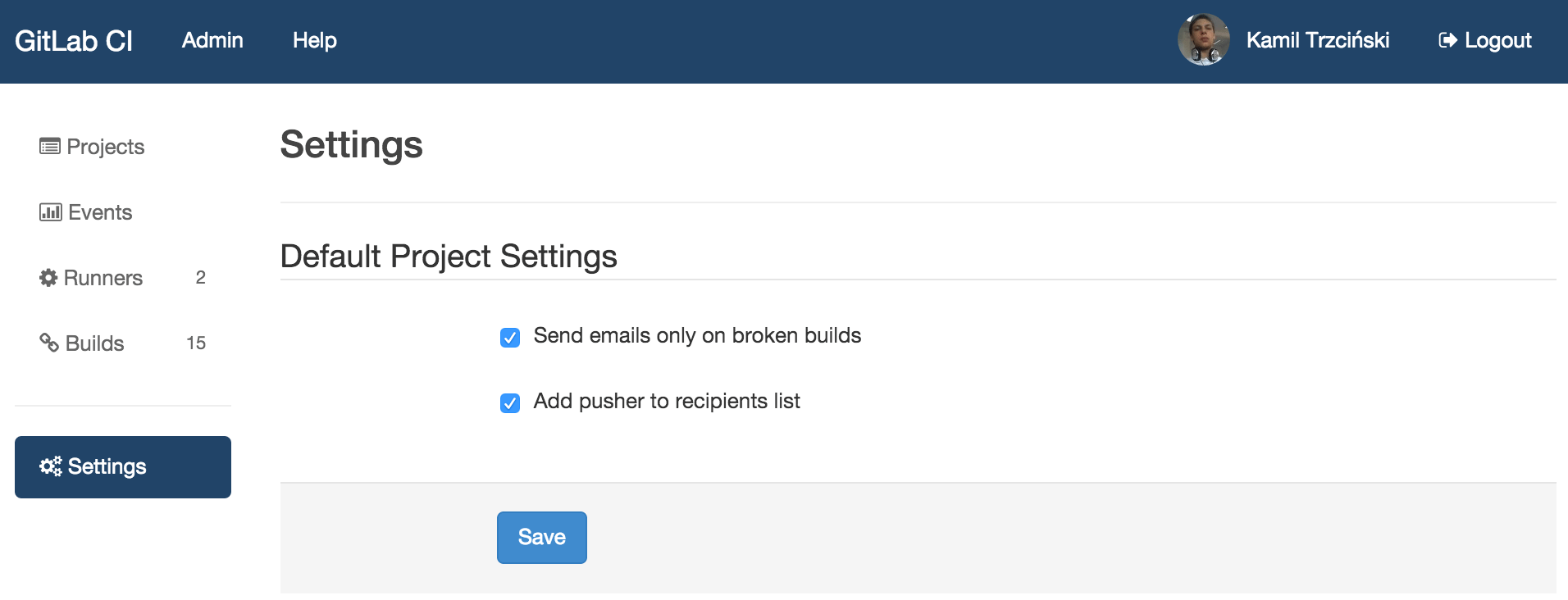Open the Help menu item
The width and height of the screenshot is (1568, 600).
[315, 40]
